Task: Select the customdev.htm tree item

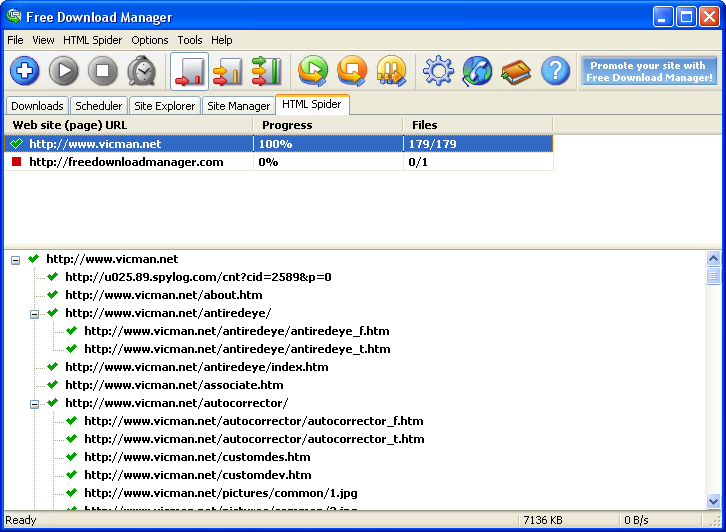Action: coord(198,476)
